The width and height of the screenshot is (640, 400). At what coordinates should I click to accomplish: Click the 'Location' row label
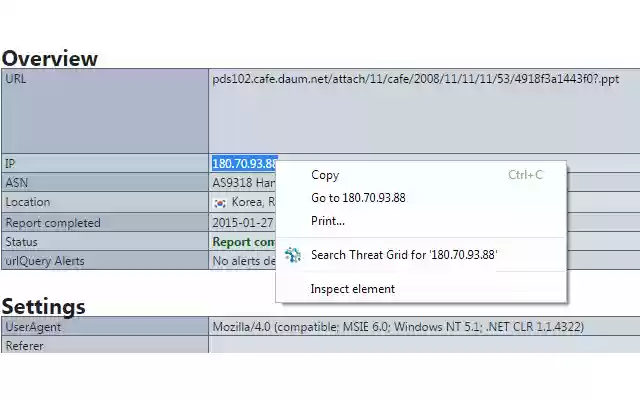(27, 202)
